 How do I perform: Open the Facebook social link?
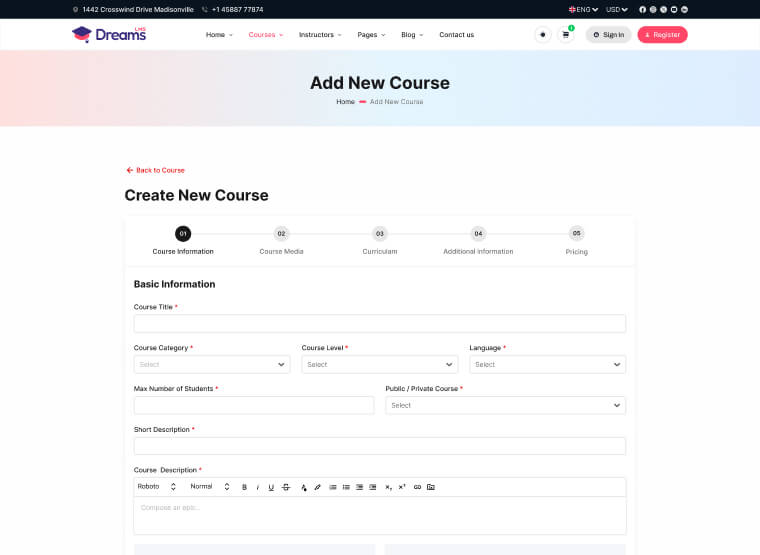click(x=642, y=9)
